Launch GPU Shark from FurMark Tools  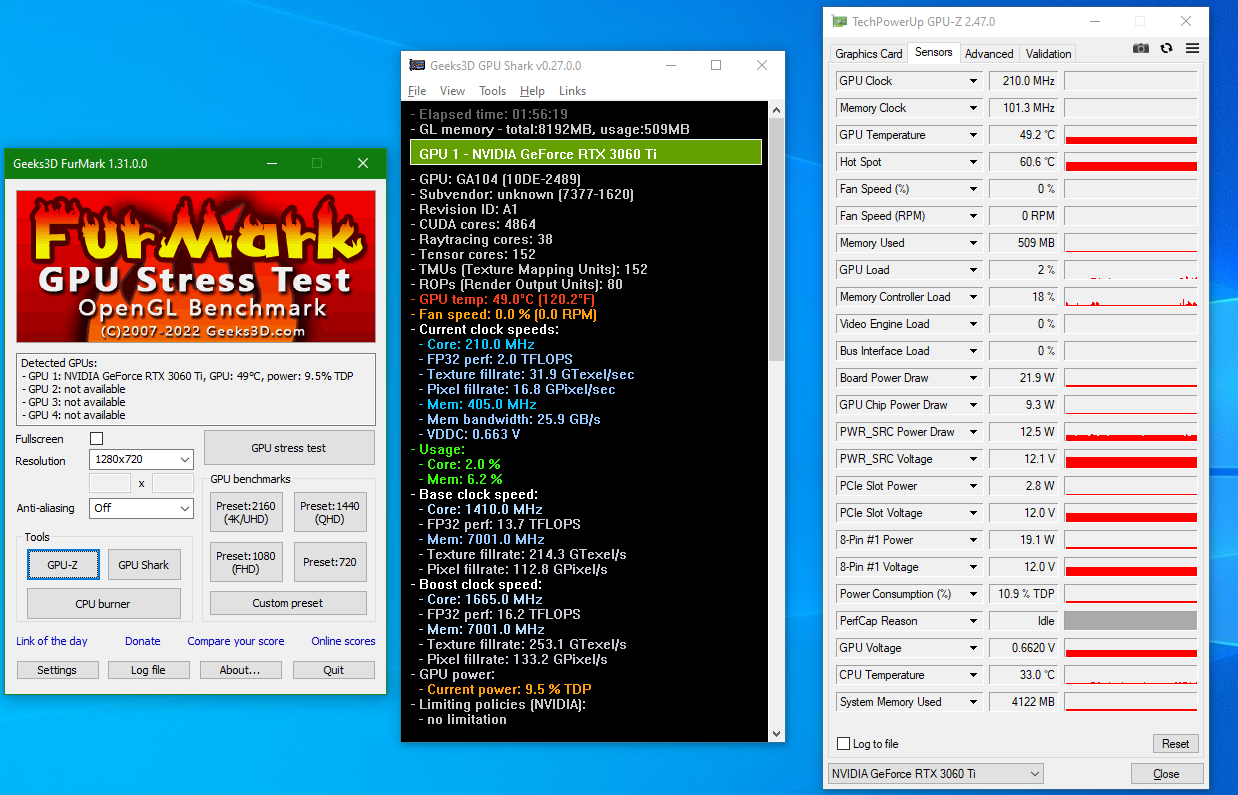pyautogui.click(x=144, y=565)
